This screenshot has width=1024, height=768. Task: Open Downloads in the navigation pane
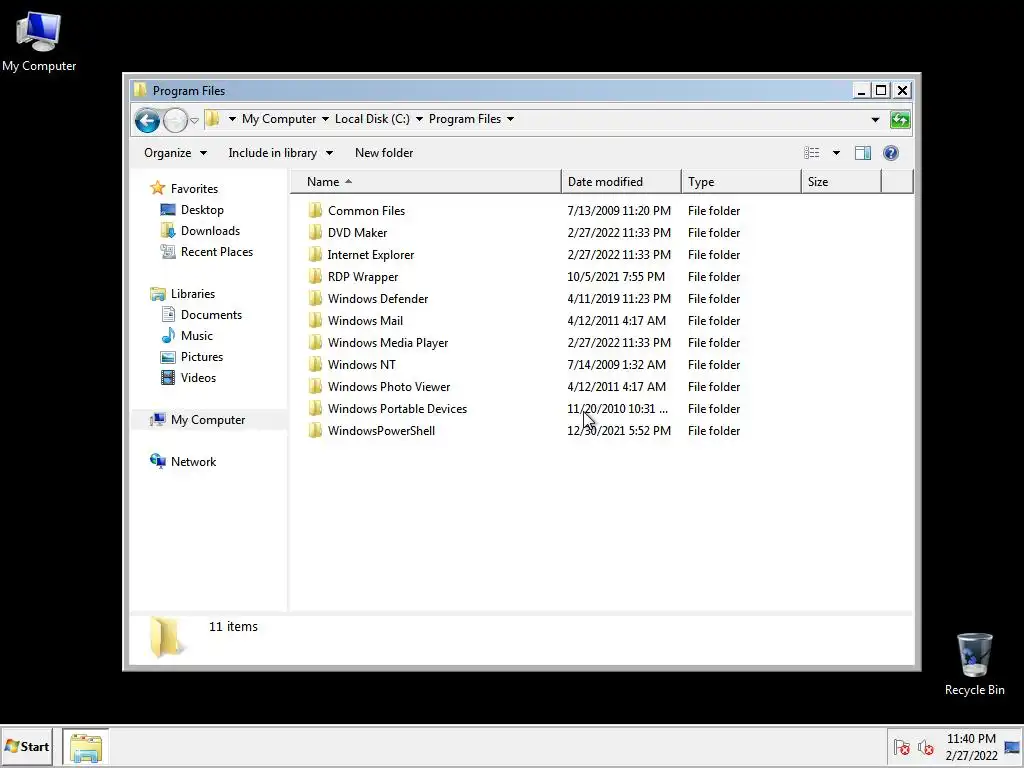210,231
